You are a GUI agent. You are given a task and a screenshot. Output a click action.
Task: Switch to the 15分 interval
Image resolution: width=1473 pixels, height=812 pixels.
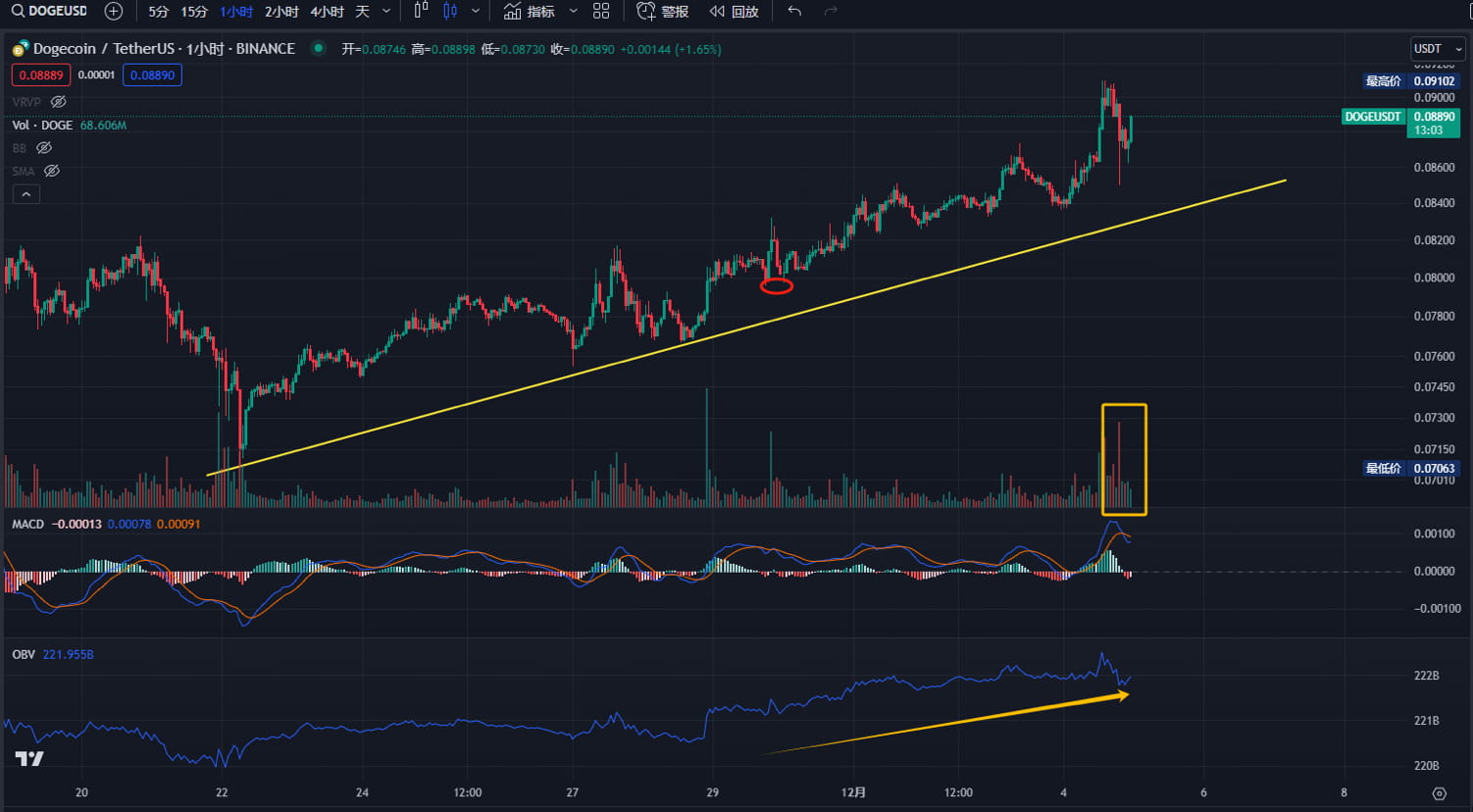coord(194,12)
